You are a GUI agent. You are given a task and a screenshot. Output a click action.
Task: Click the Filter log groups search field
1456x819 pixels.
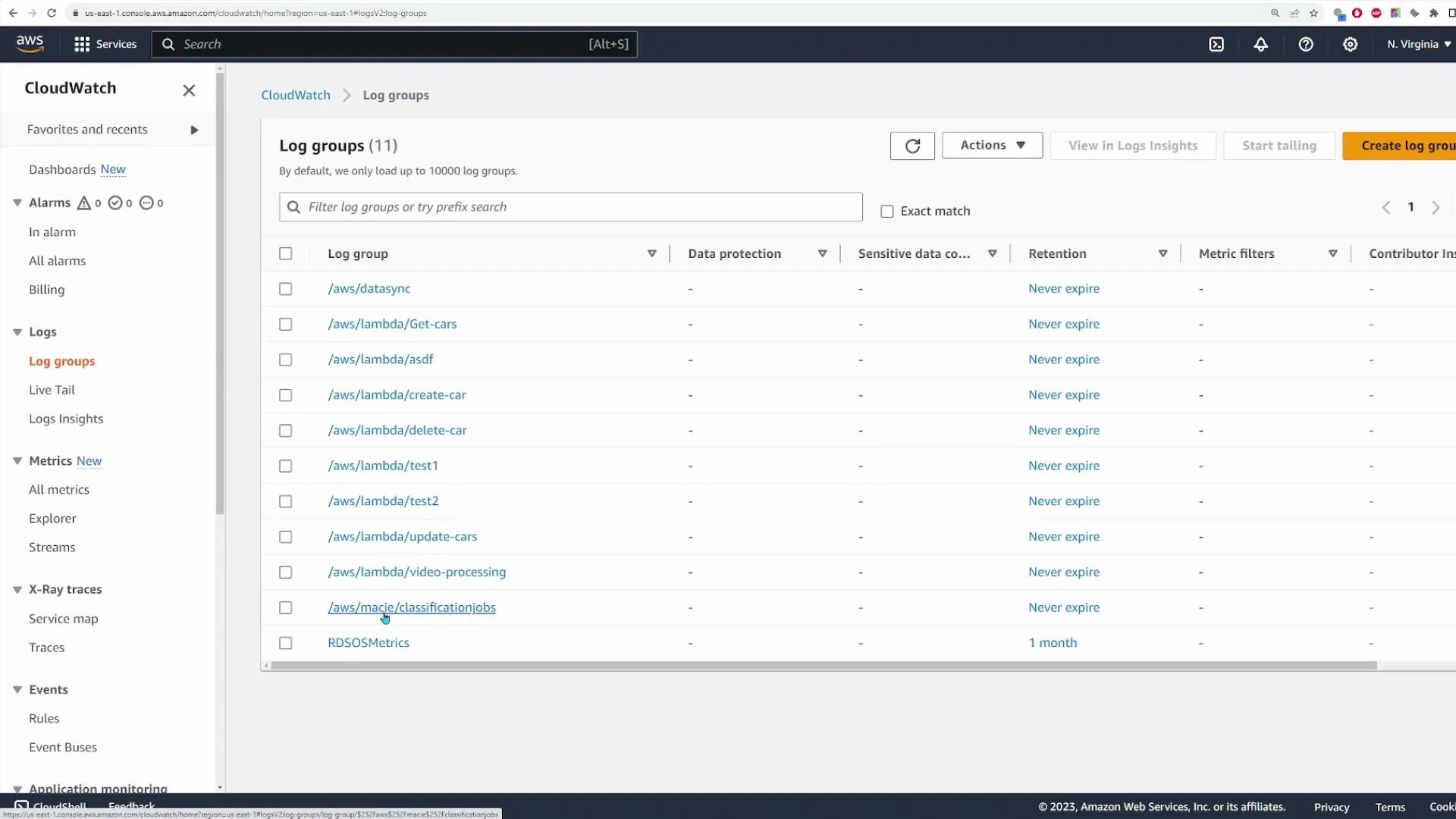570,206
